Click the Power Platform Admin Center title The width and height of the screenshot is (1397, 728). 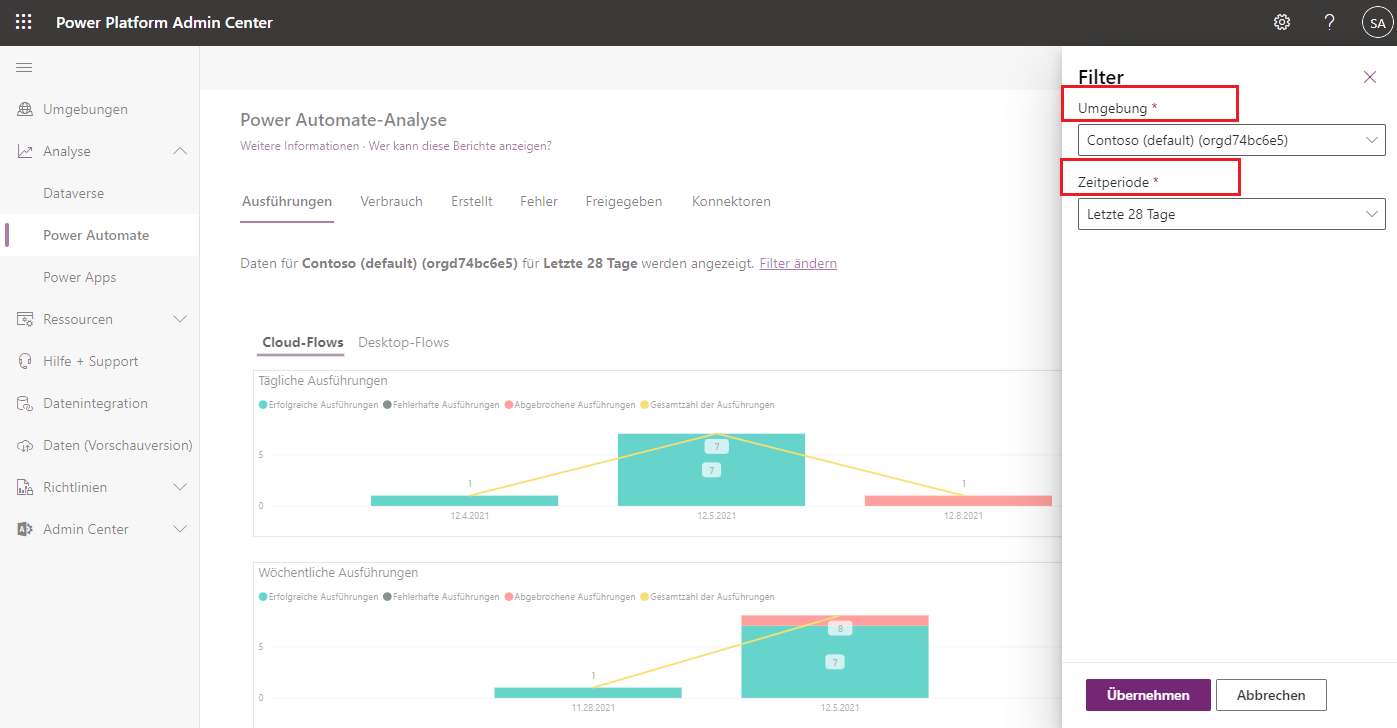(164, 22)
